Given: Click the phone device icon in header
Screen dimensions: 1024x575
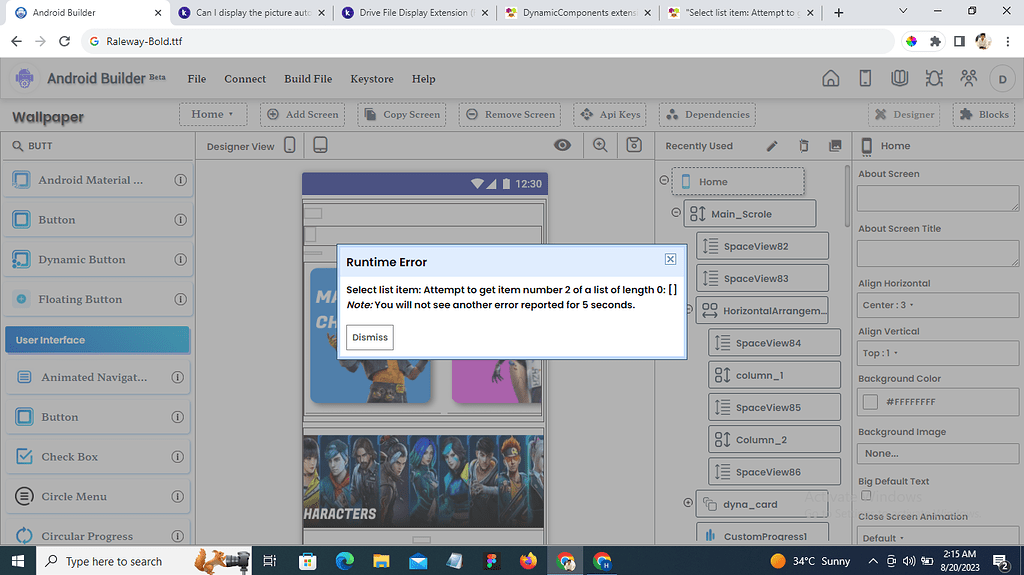Looking at the screenshot, I should pyautogui.click(x=865, y=78).
